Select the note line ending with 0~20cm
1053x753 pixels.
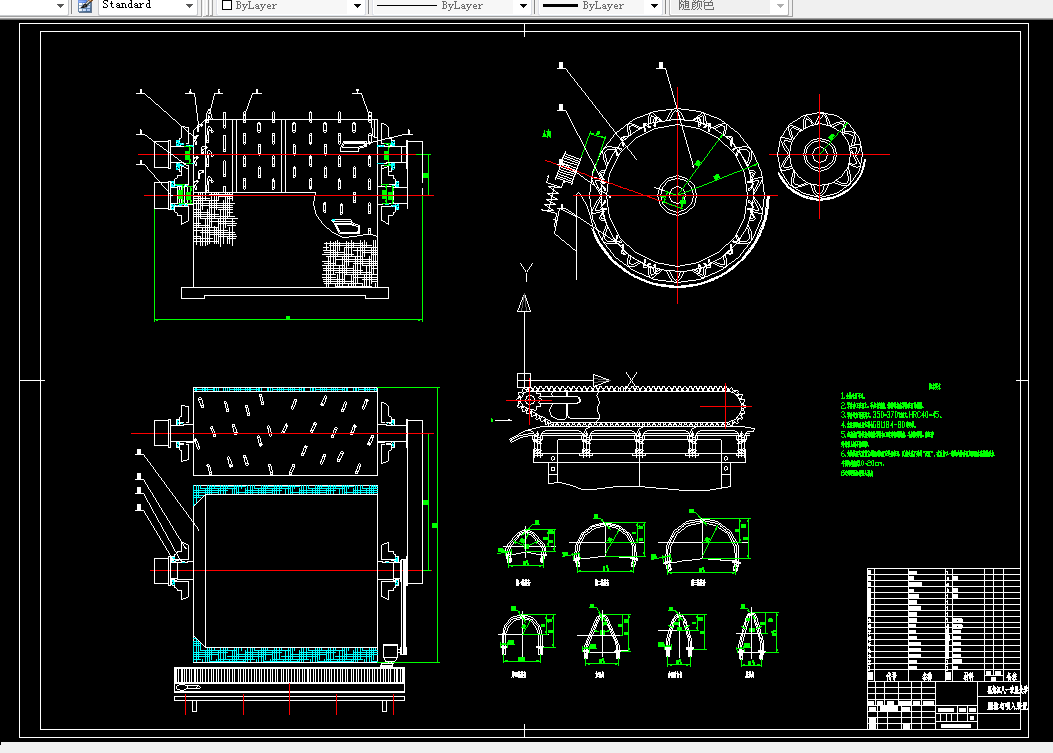coord(863,463)
